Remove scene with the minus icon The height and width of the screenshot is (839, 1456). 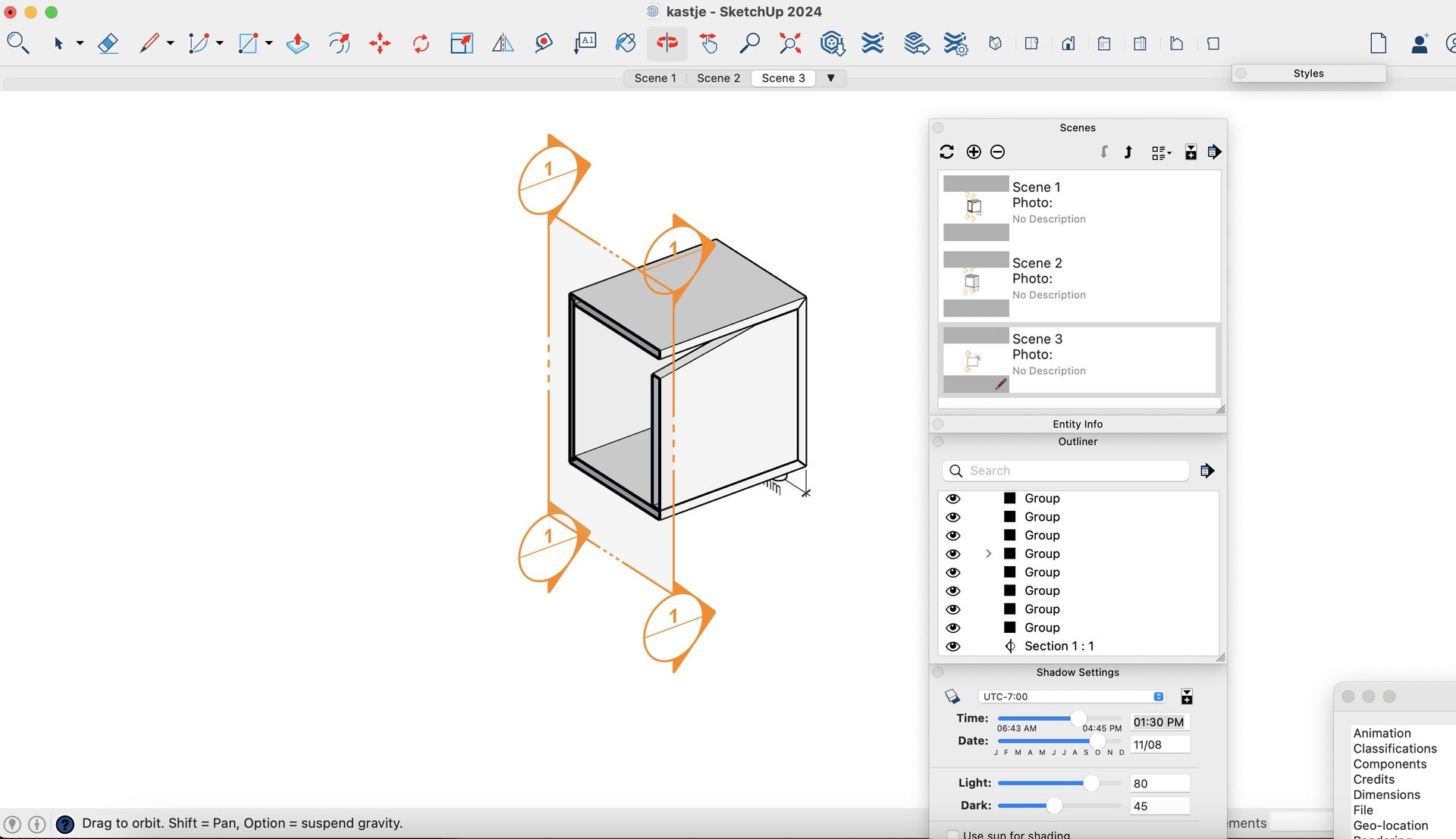998,152
